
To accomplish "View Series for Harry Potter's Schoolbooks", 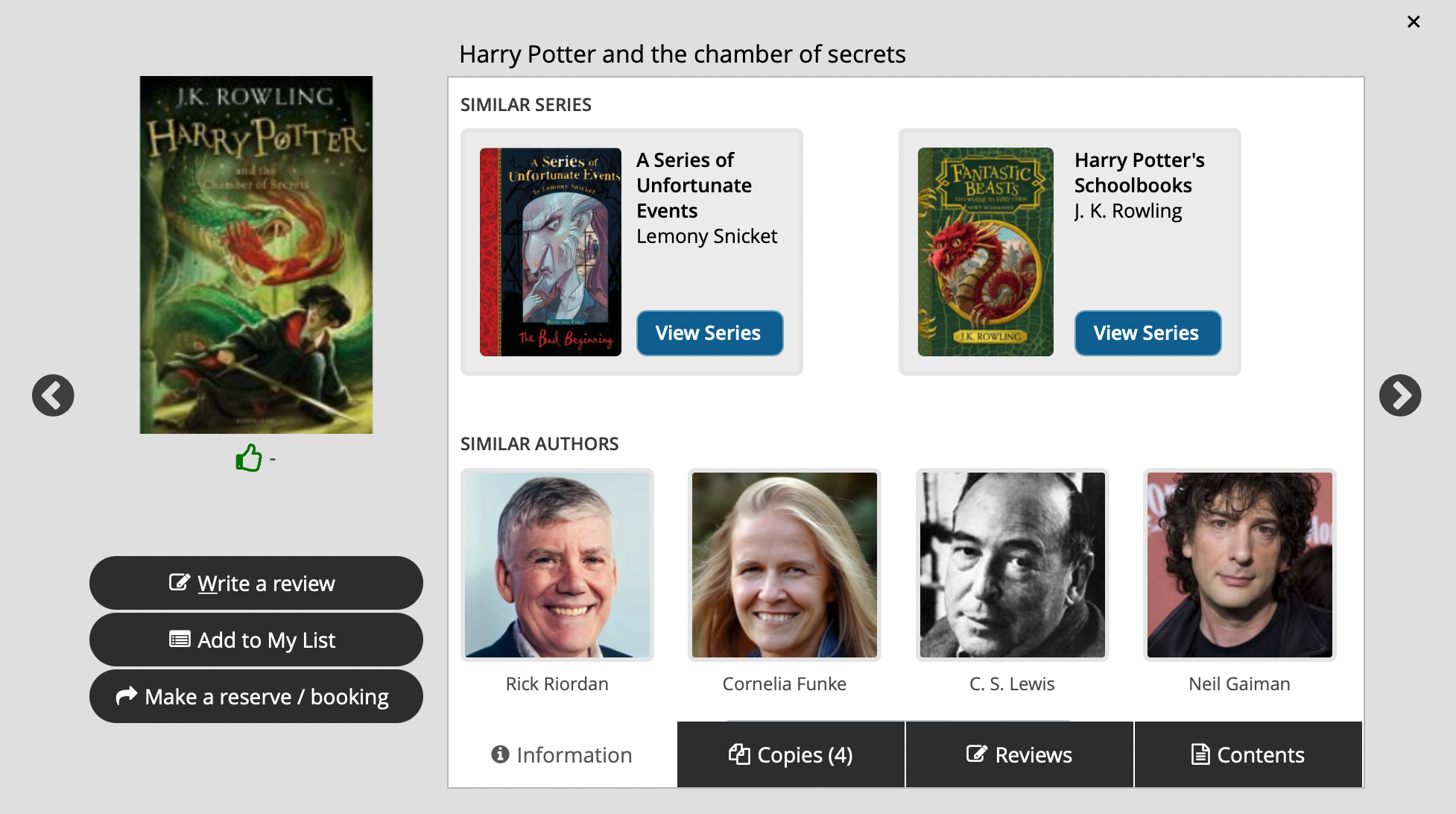I will pos(1147,333).
